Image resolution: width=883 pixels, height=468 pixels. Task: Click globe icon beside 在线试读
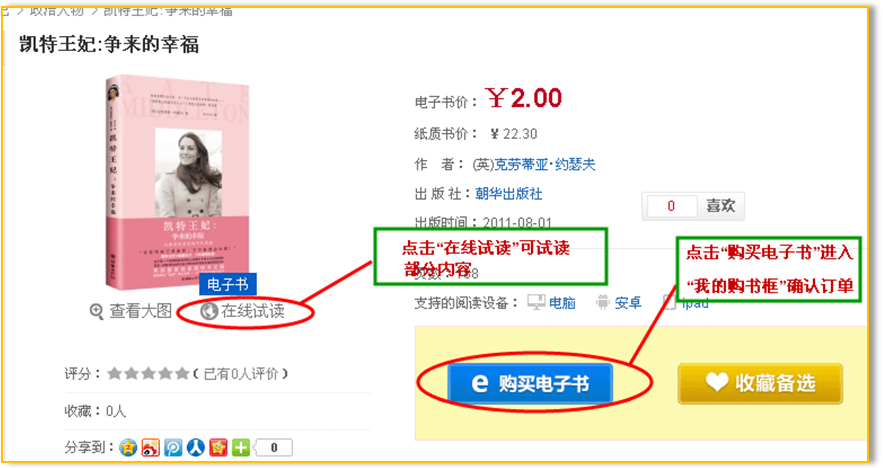coord(209,311)
